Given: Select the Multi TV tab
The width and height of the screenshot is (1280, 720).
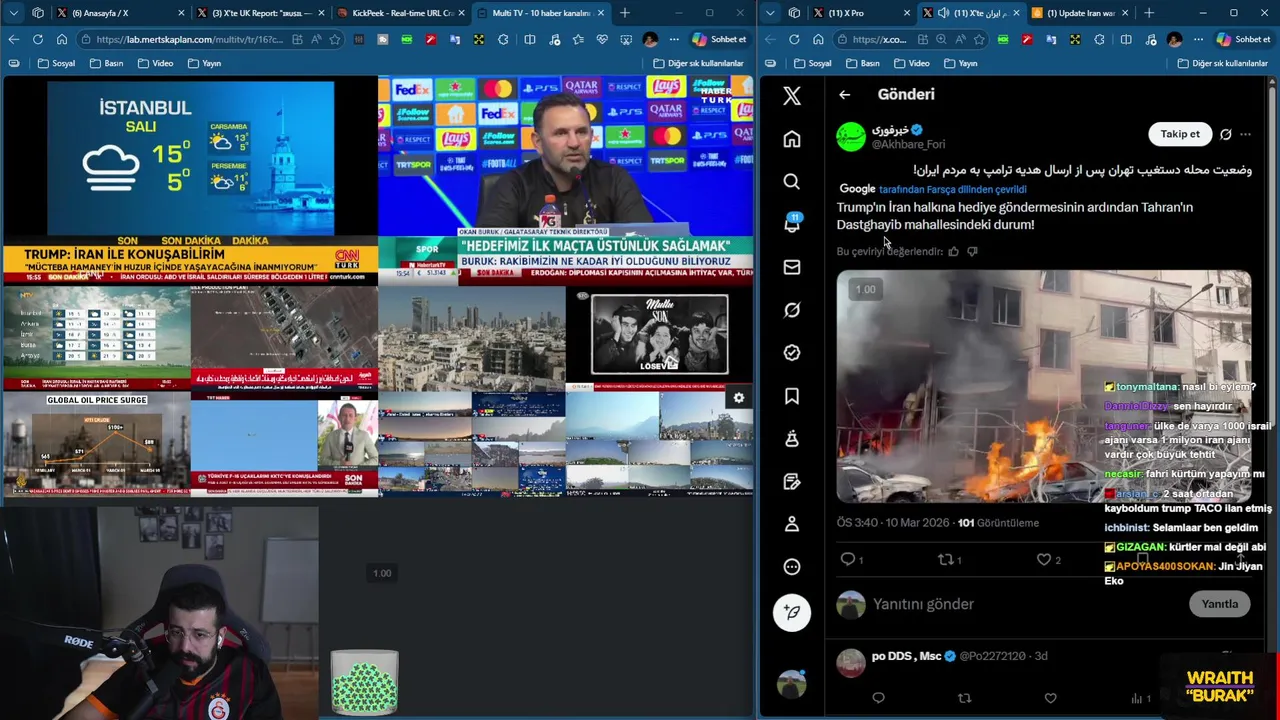Looking at the screenshot, I should (x=541, y=13).
